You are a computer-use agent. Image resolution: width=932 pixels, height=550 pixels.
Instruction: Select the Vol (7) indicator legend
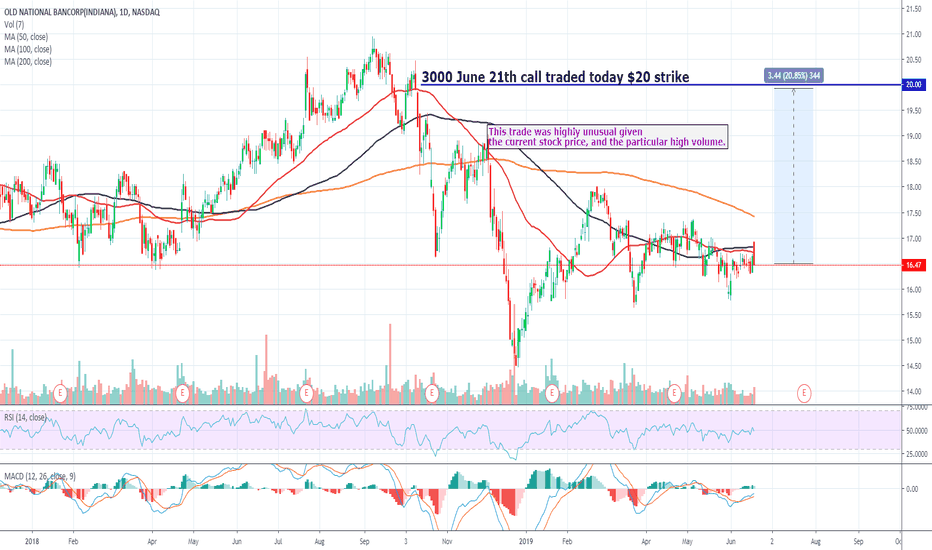(14, 25)
